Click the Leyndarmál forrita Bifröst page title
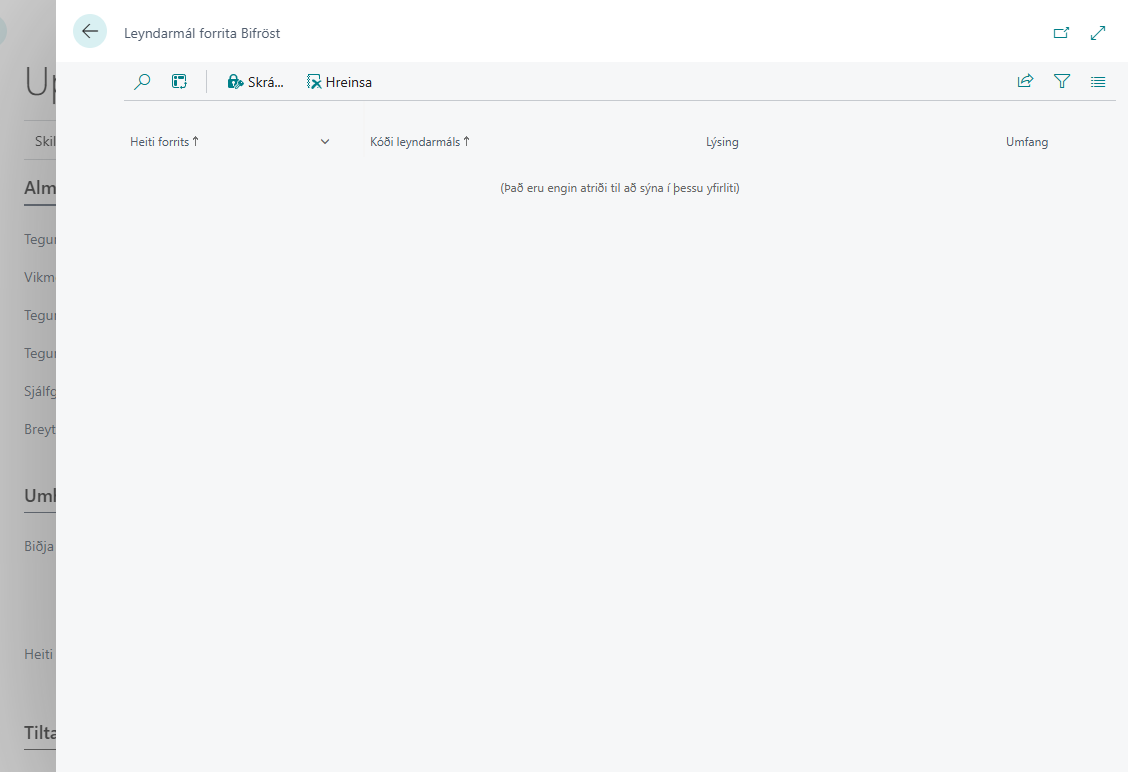This screenshot has height=772, width=1128. pos(202,33)
